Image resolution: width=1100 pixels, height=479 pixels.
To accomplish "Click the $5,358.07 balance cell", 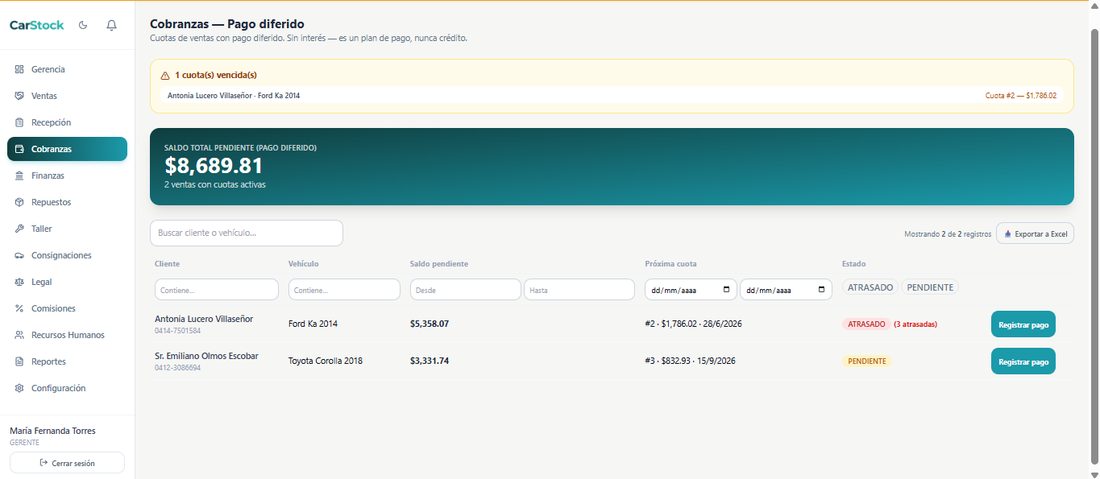I will click(429, 324).
